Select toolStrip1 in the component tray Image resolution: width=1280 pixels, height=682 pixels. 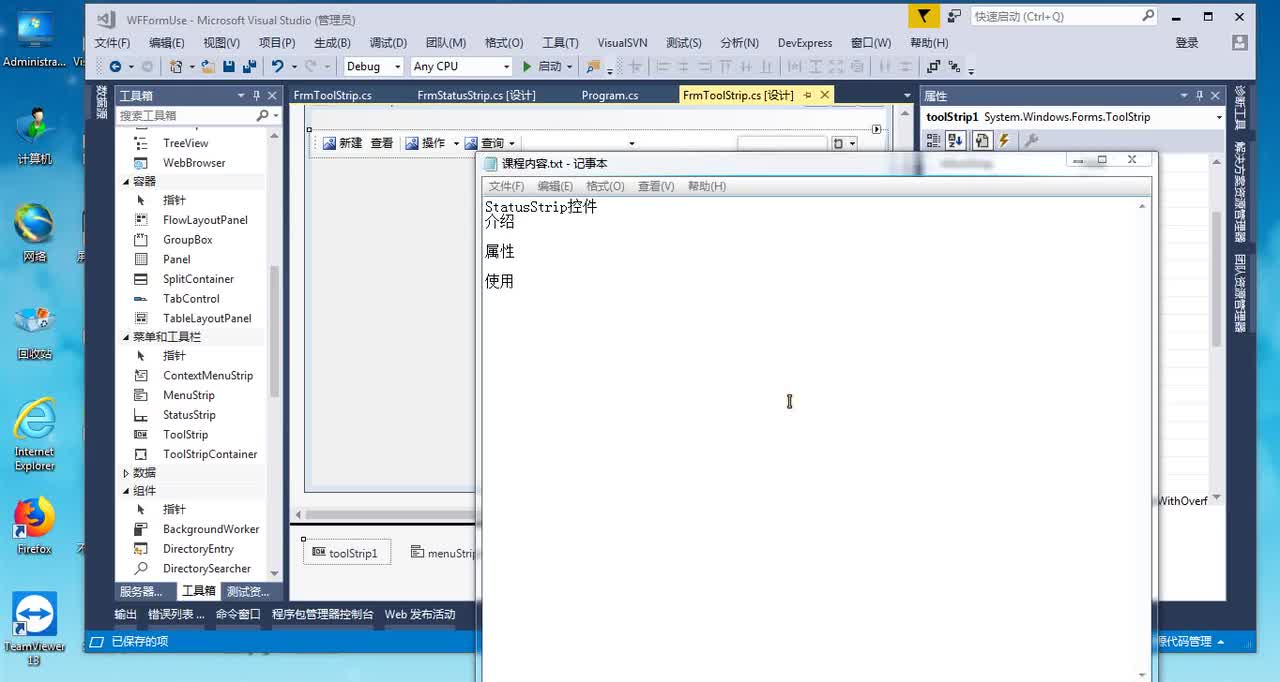pyautogui.click(x=346, y=553)
